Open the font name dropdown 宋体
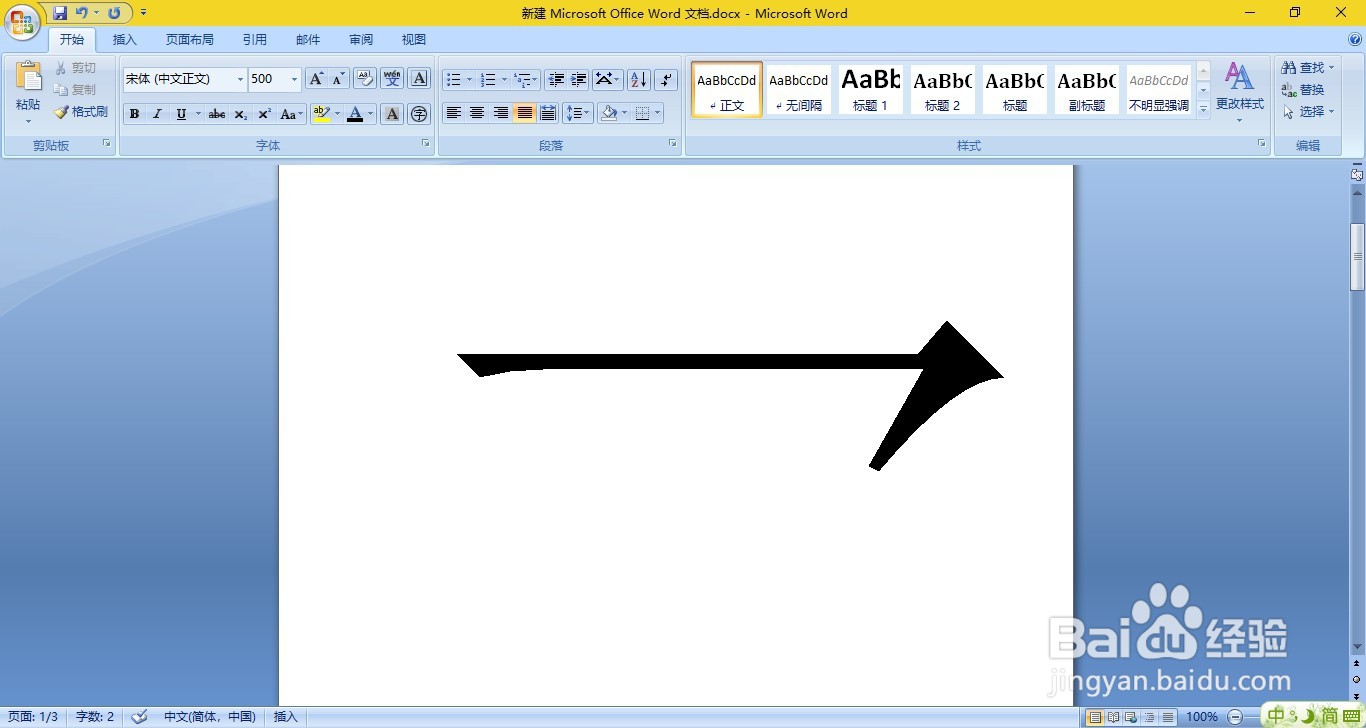This screenshot has height=728, width=1366. point(240,79)
